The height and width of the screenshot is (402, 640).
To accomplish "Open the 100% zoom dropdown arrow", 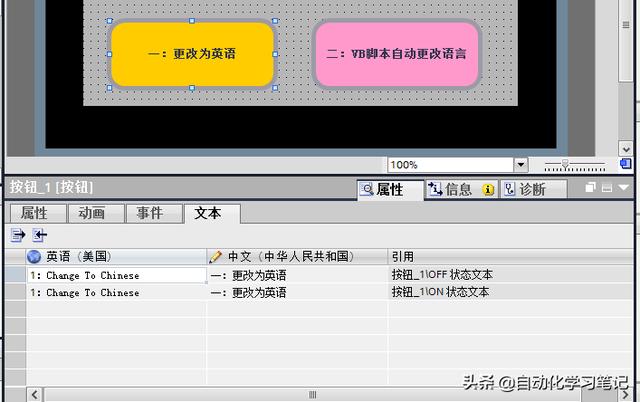I will (x=520, y=165).
